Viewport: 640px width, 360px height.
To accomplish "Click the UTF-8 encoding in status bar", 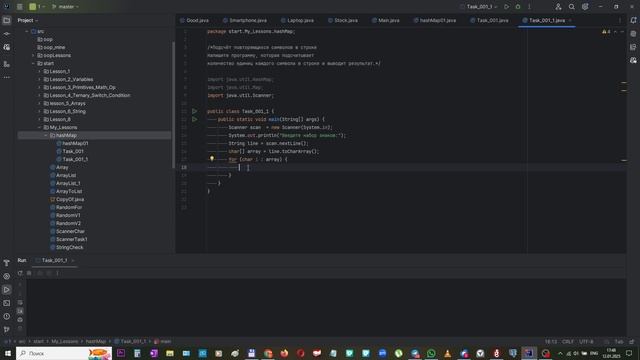I will pos(586,341).
